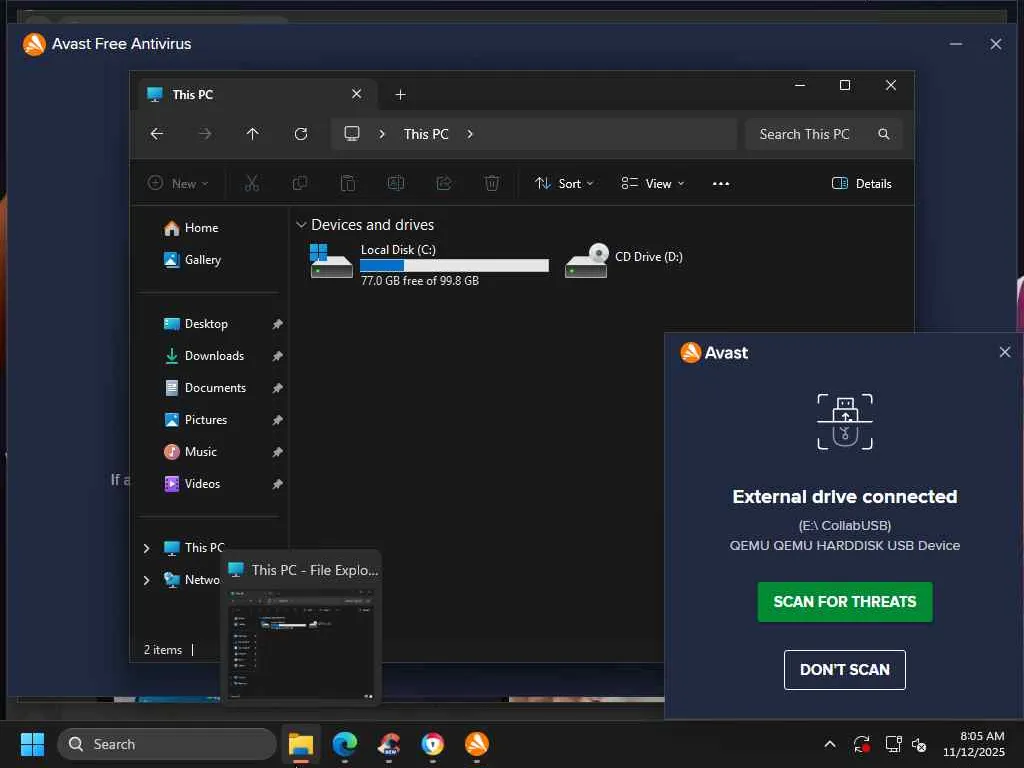Collapse the Devices and drives group
Image resolution: width=1024 pixels, height=768 pixels.
(301, 225)
